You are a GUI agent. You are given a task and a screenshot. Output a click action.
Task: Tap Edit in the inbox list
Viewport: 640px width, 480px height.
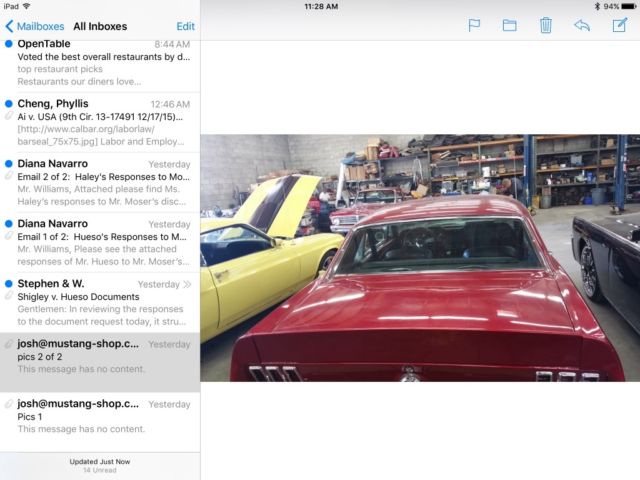point(185,27)
